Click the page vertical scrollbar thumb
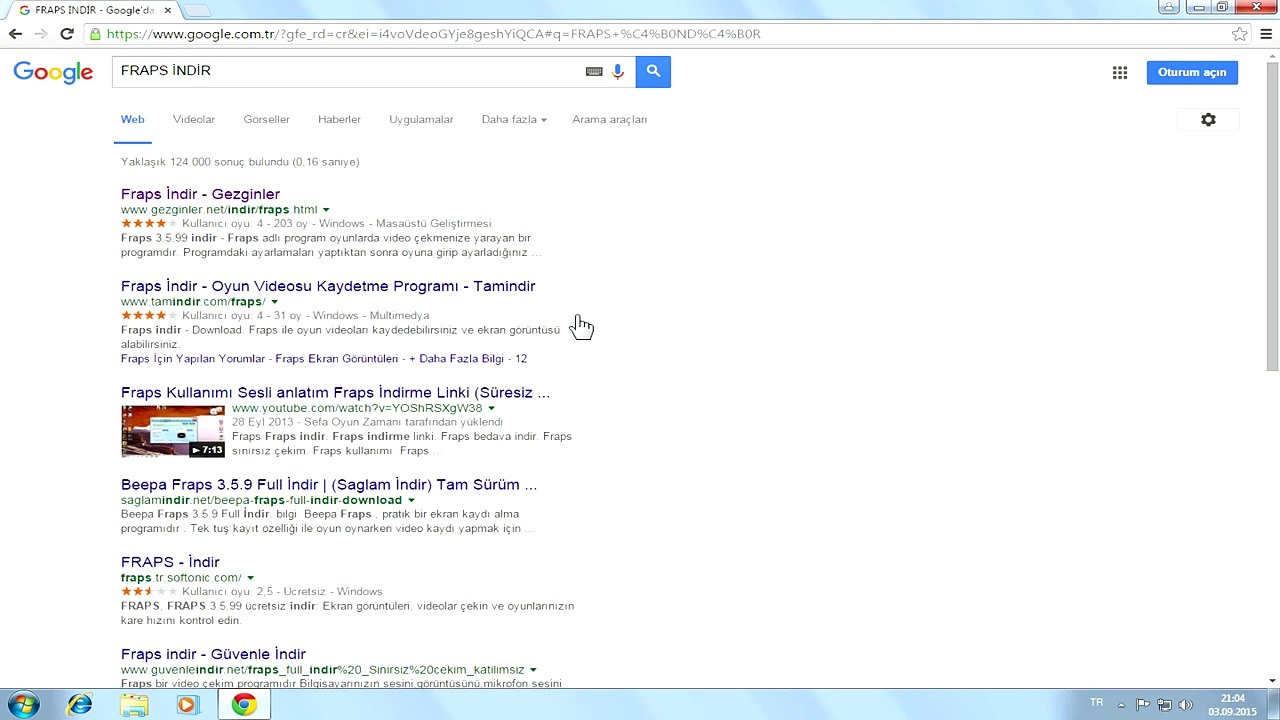 (1272, 215)
